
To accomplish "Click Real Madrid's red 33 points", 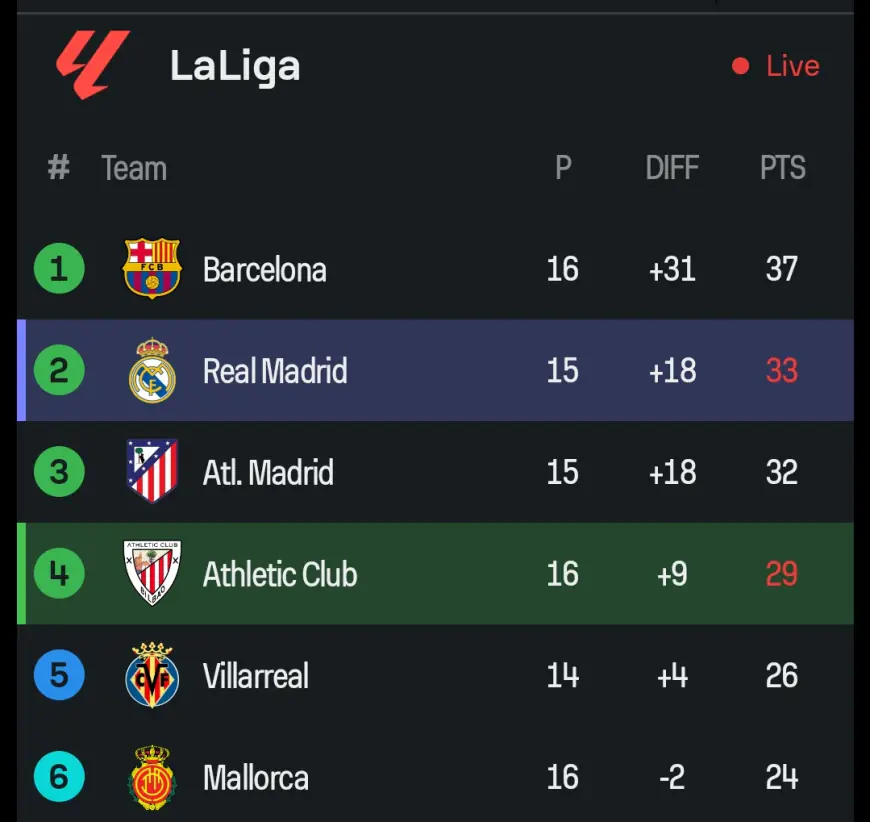I will [782, 370].
